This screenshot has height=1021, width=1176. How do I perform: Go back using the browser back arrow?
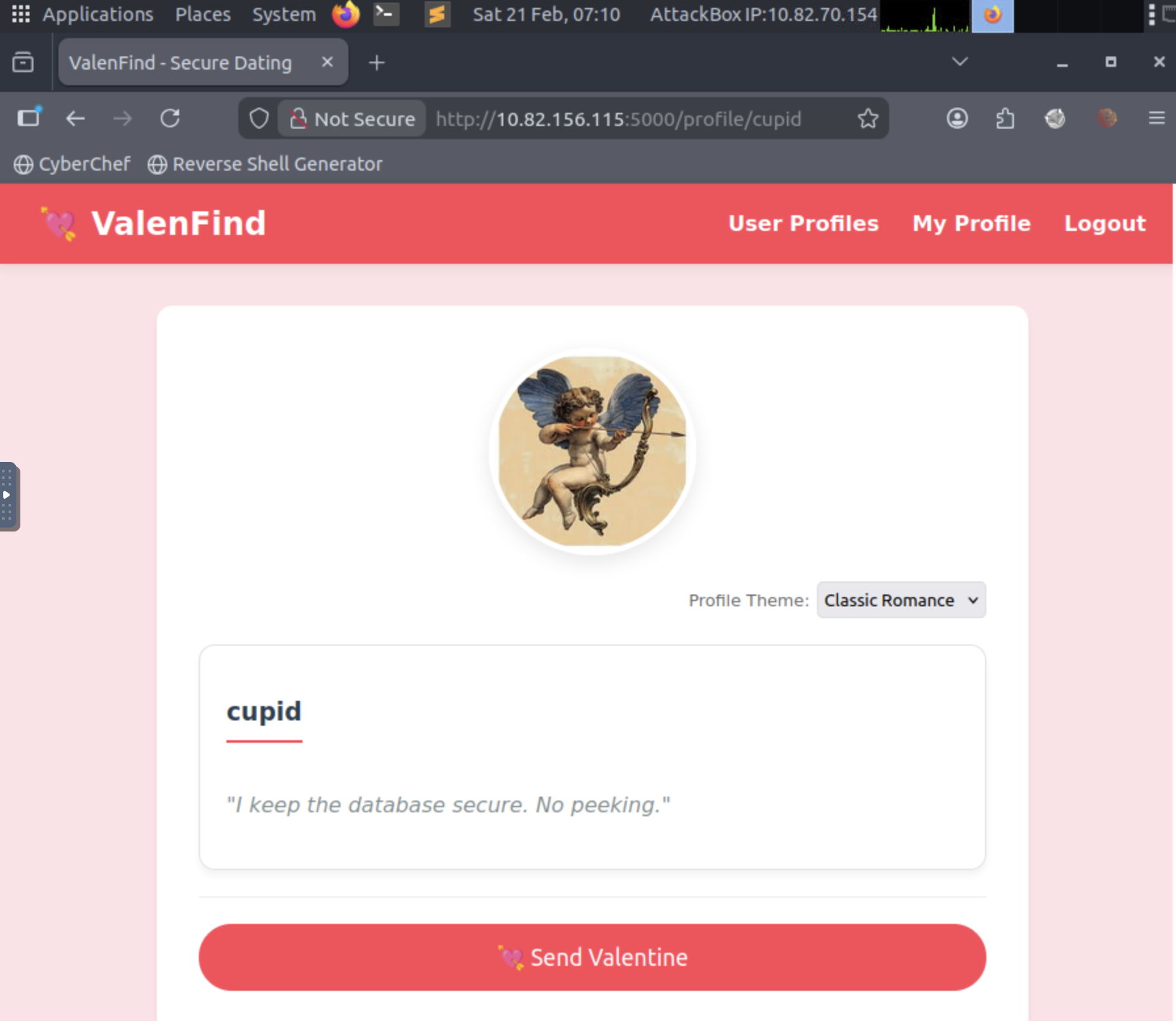click(75, 119)
